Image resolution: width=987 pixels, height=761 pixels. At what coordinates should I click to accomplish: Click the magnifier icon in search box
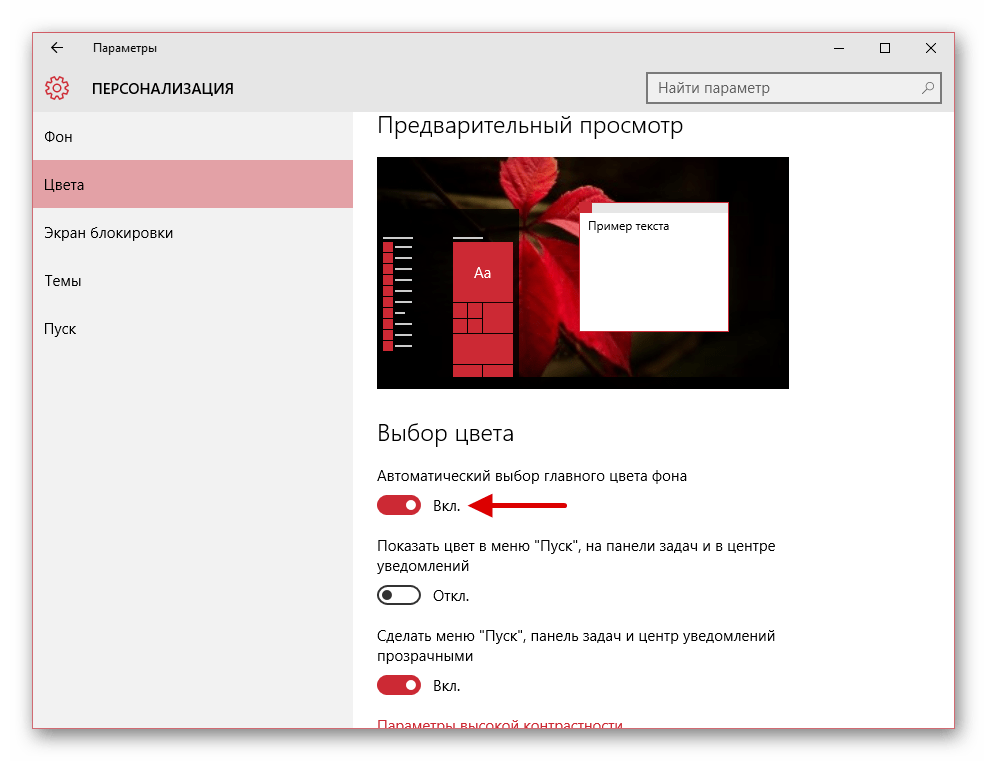point(928,88)
